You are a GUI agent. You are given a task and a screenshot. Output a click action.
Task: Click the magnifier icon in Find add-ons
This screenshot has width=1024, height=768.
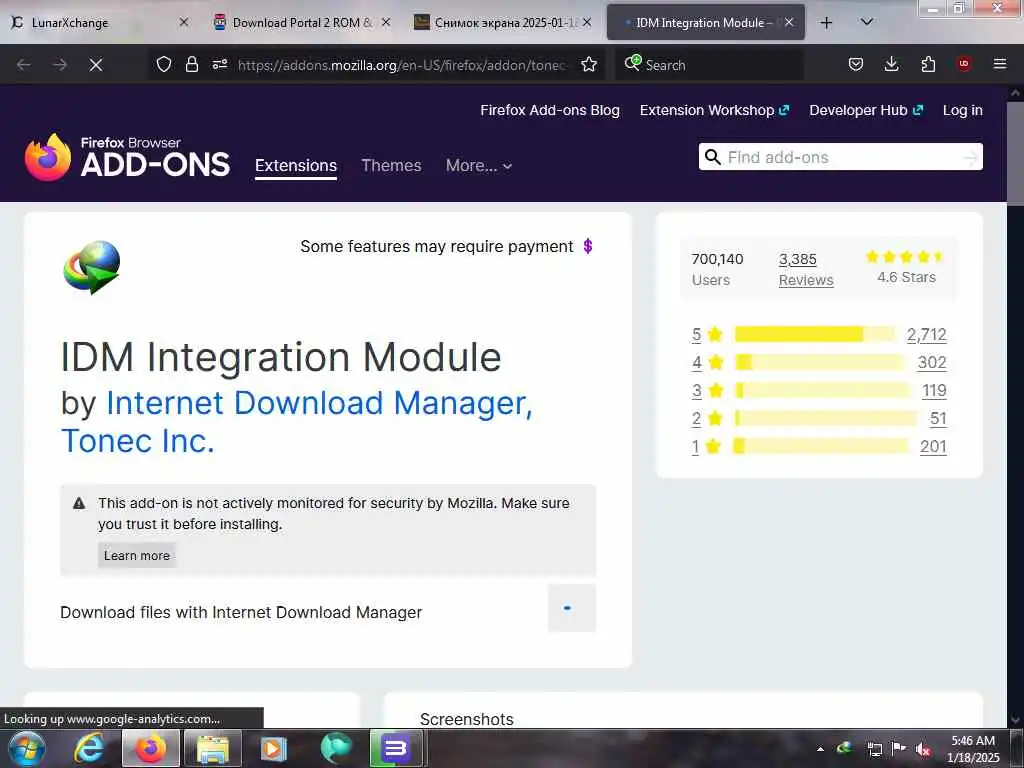click(712, 157)
